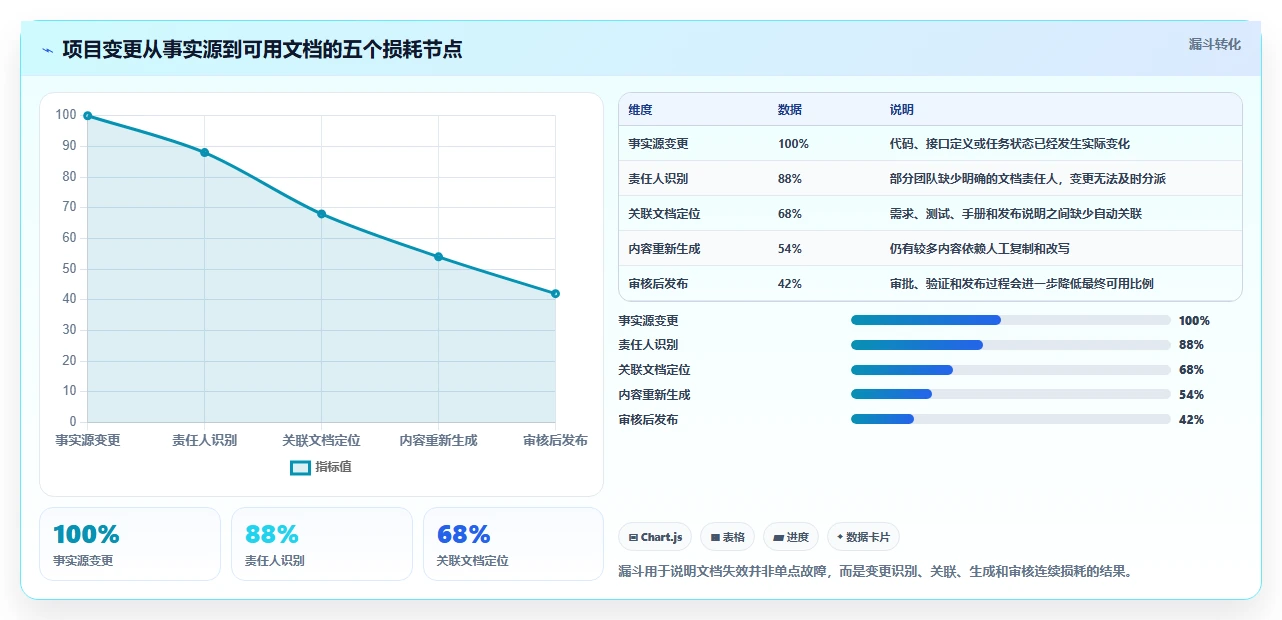Click the 42% progress bar value
The width and height of the screenshot is (1282, 620).
pyautogui.click(x=1192, y=420)
